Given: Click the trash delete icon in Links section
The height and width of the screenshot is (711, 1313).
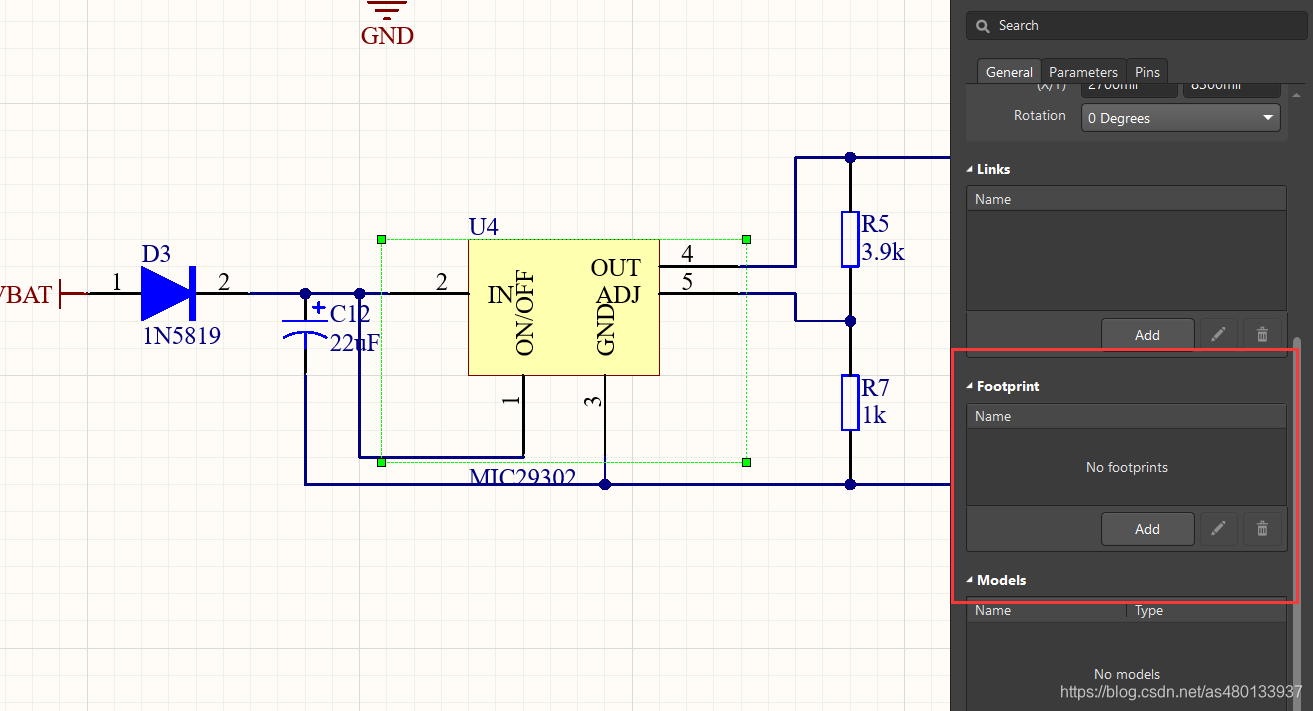Looking at the screenshot, I should tap(1262, 335).
